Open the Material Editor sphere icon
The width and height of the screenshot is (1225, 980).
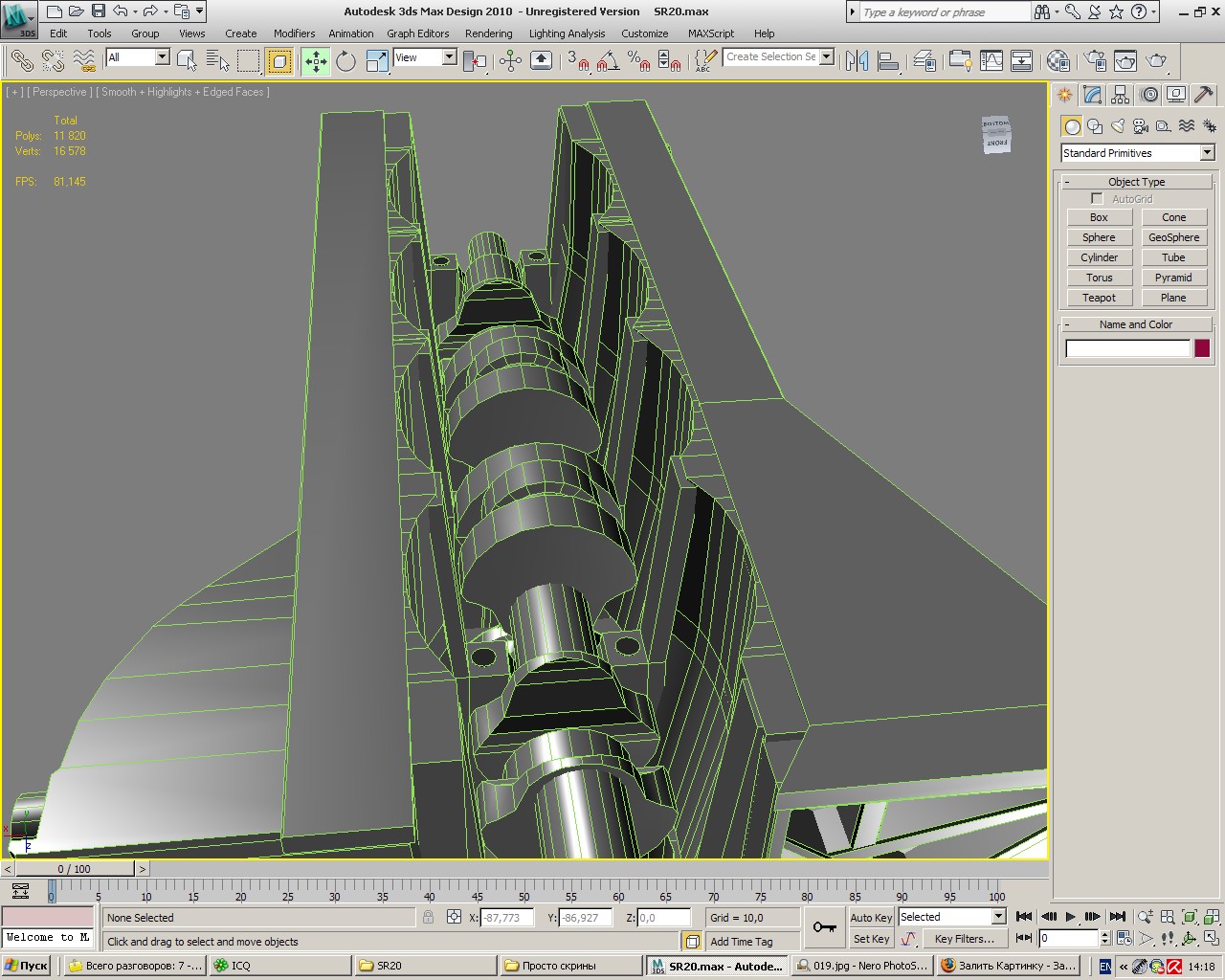tap(1058, 61)
